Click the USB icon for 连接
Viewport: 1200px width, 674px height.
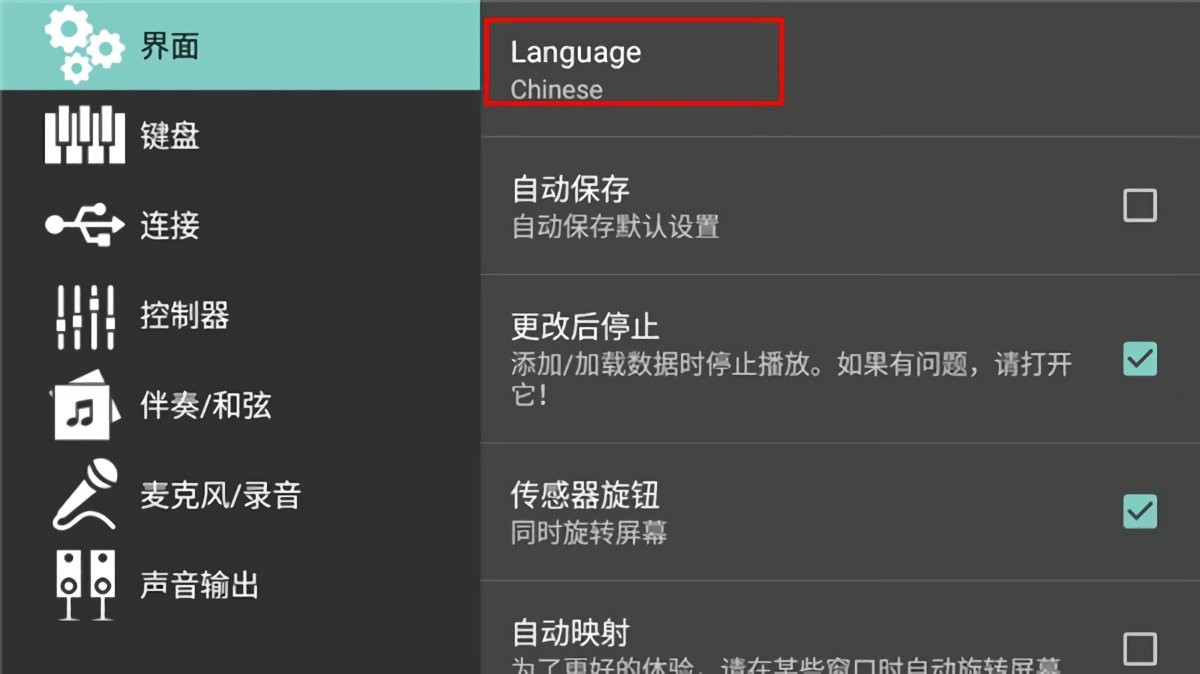pos(85,225)
